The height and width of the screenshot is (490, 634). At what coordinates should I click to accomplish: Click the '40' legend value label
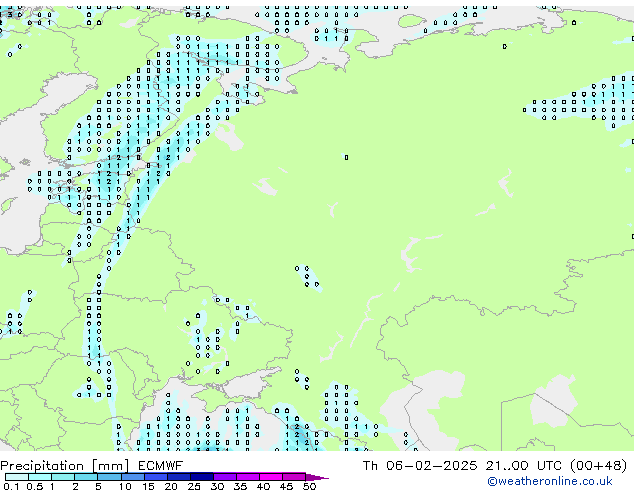coord(263,486)
